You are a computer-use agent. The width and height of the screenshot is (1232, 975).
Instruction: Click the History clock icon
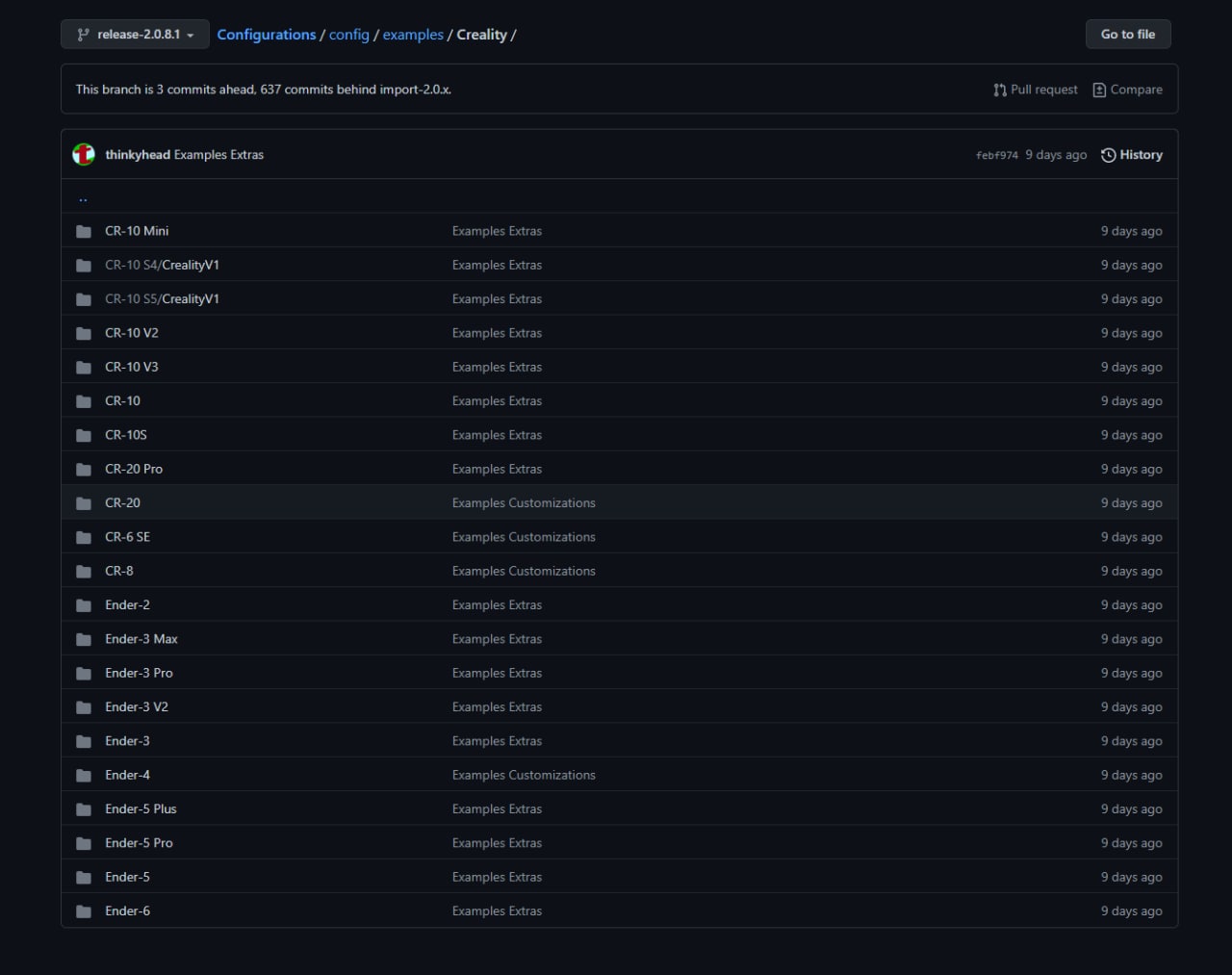pyautogui.click(x=1109, y=155)
